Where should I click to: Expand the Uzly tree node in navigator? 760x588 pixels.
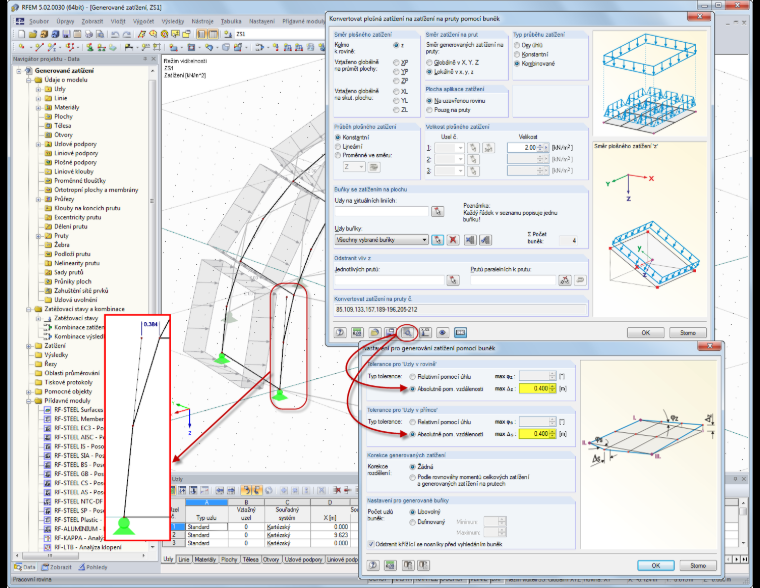click(38, 89)
